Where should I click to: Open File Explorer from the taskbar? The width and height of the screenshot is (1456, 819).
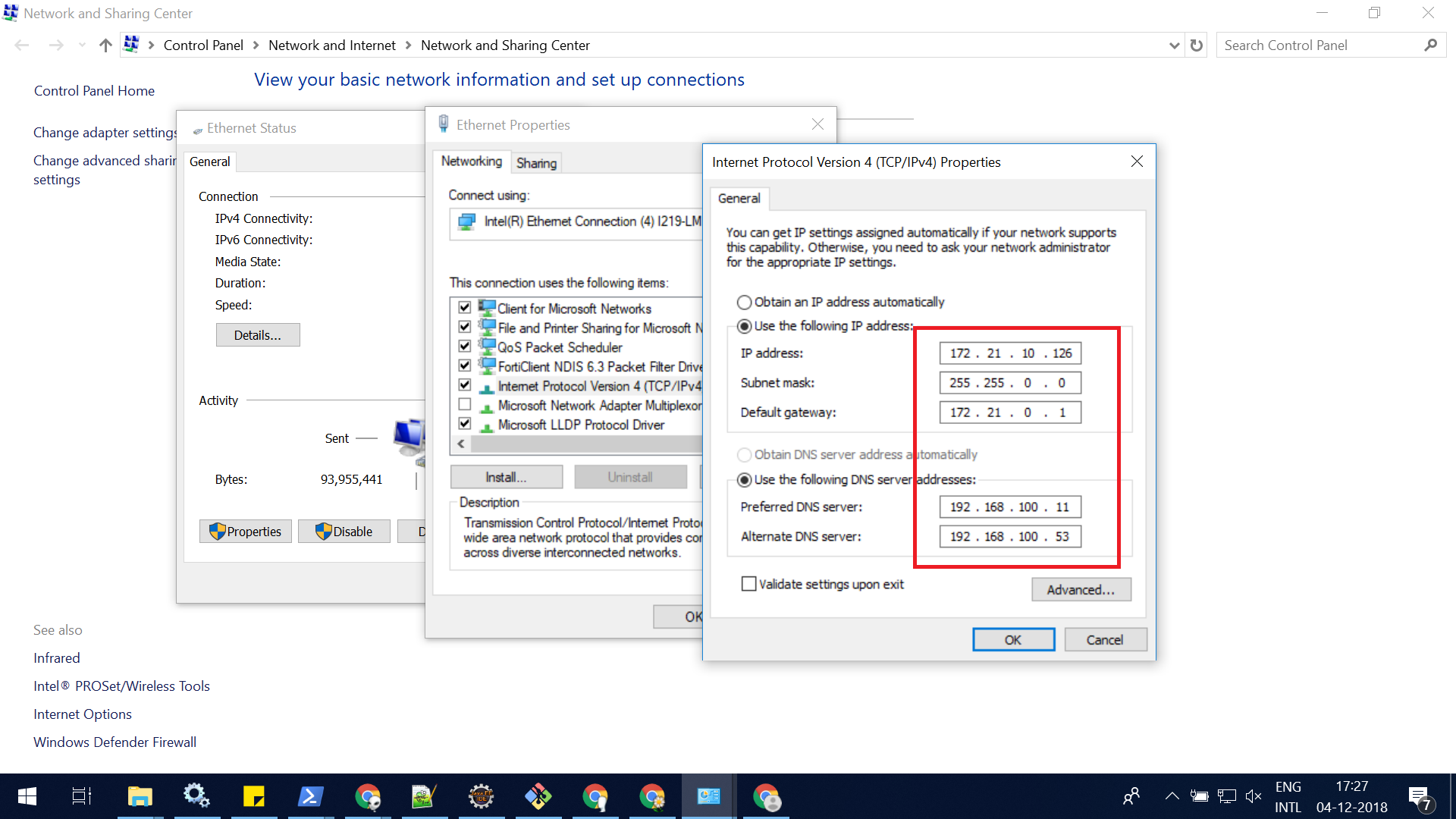tap(140, 796)
